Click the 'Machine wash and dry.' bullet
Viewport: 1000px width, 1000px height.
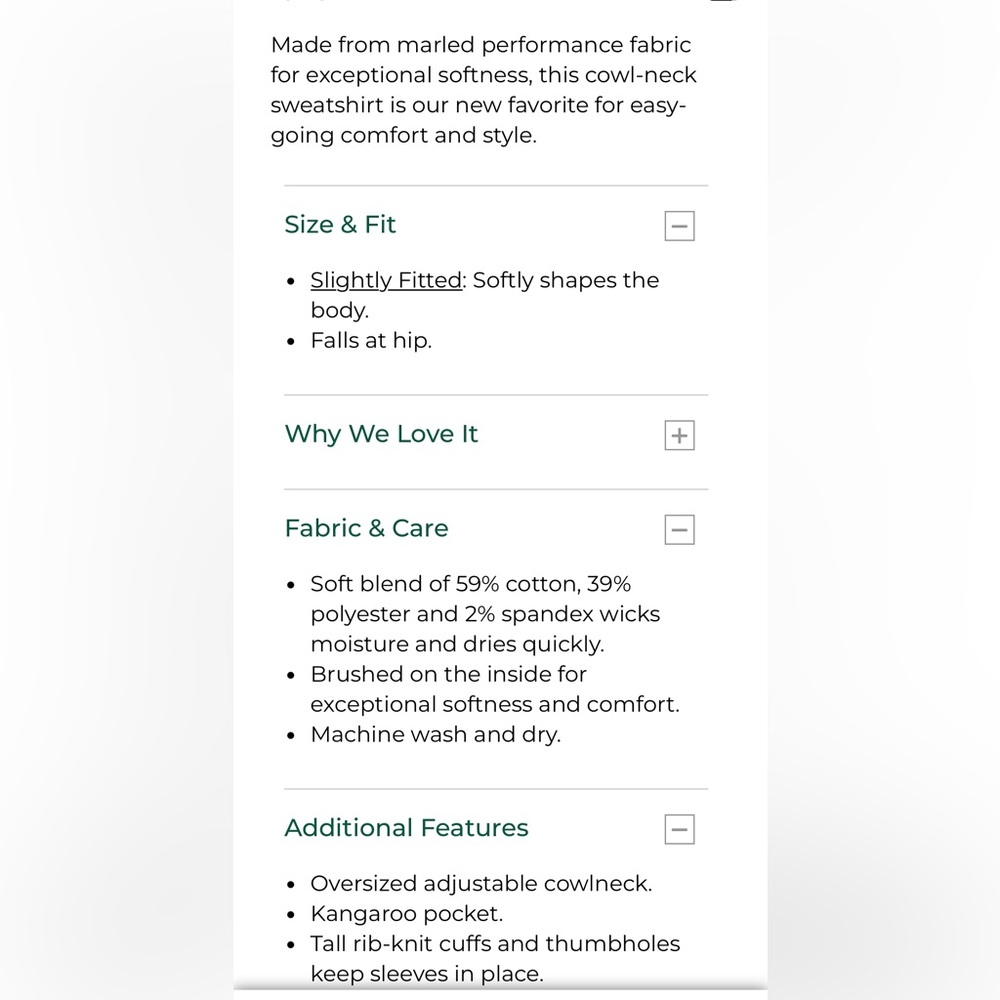point(436,735)
